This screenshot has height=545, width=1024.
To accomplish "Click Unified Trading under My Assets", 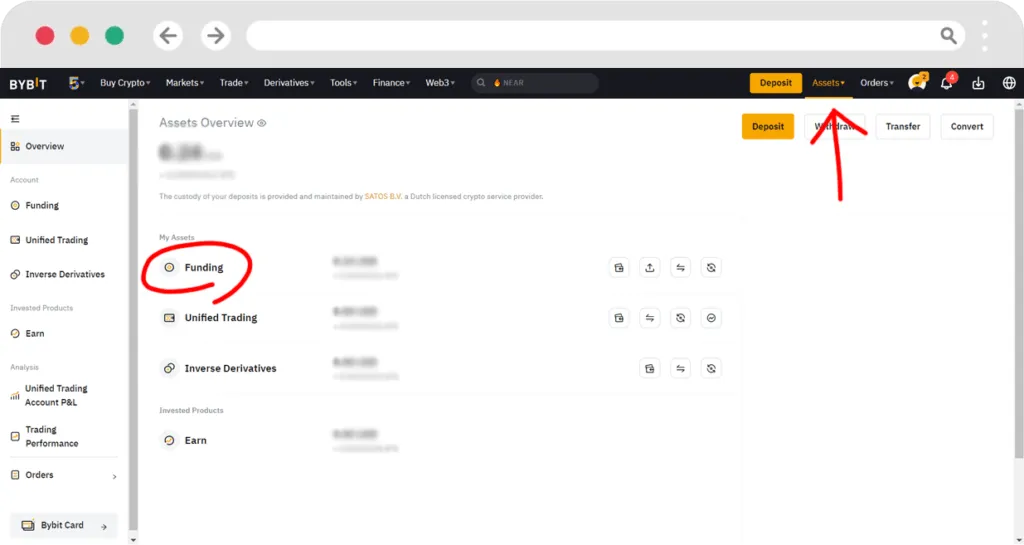I will (221, 318).
